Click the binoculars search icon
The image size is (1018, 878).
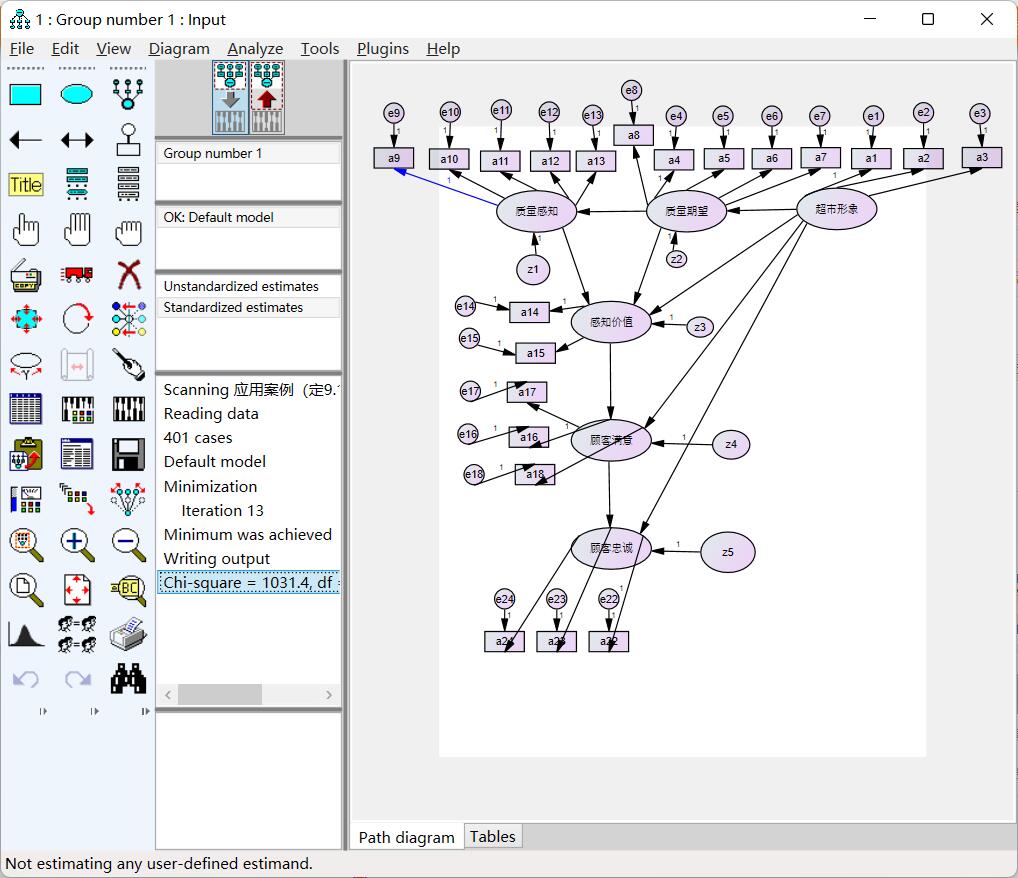128,679
